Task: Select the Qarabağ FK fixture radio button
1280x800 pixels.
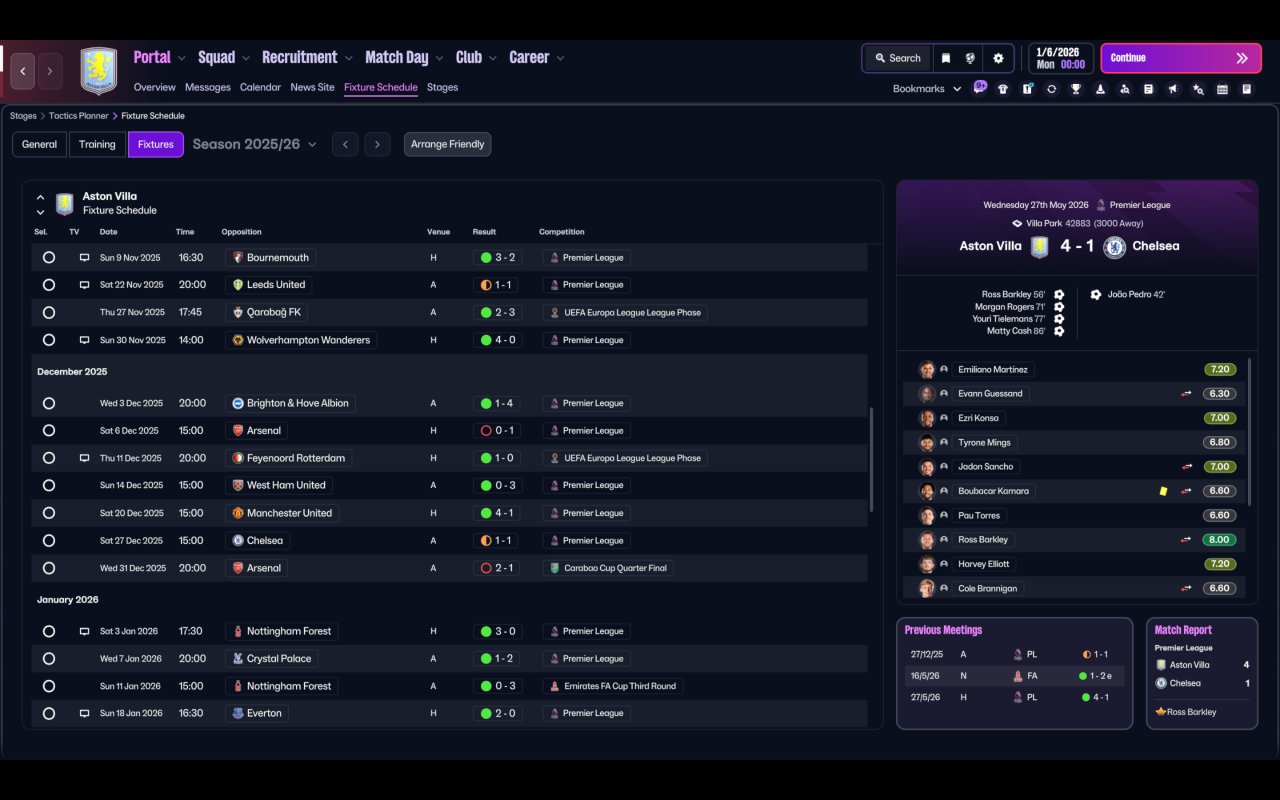Action: tap(48, 313)
